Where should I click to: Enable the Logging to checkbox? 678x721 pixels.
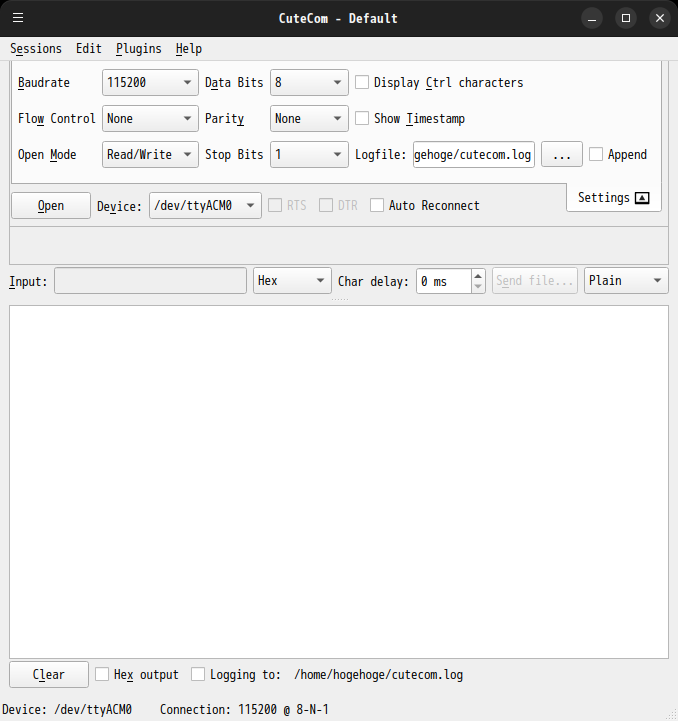pos(198,674)
